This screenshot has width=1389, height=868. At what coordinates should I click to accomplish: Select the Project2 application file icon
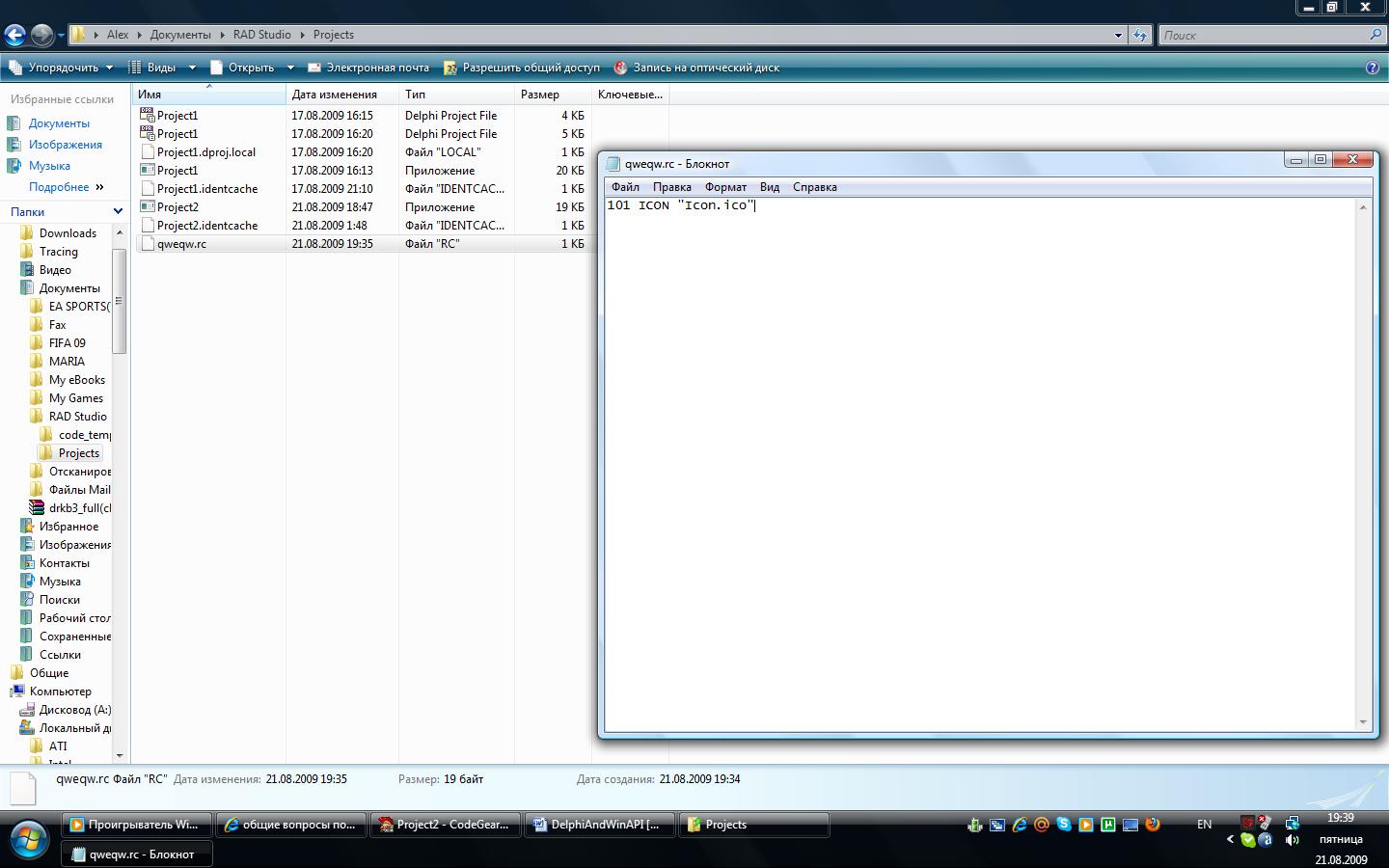(148, 206)
